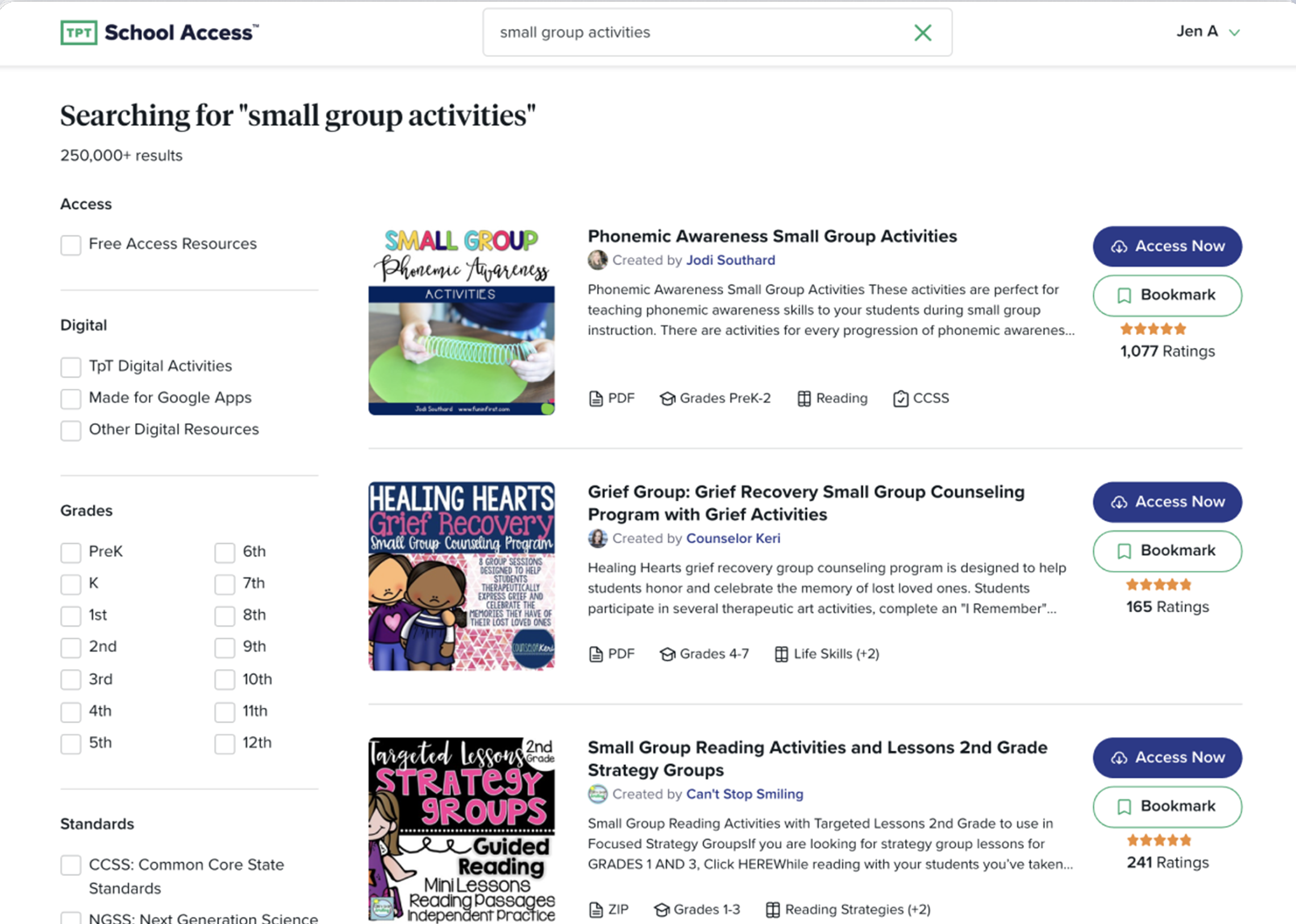
Task: Click the Reading Strategies (+2) icon
Action: coord(772,910)
